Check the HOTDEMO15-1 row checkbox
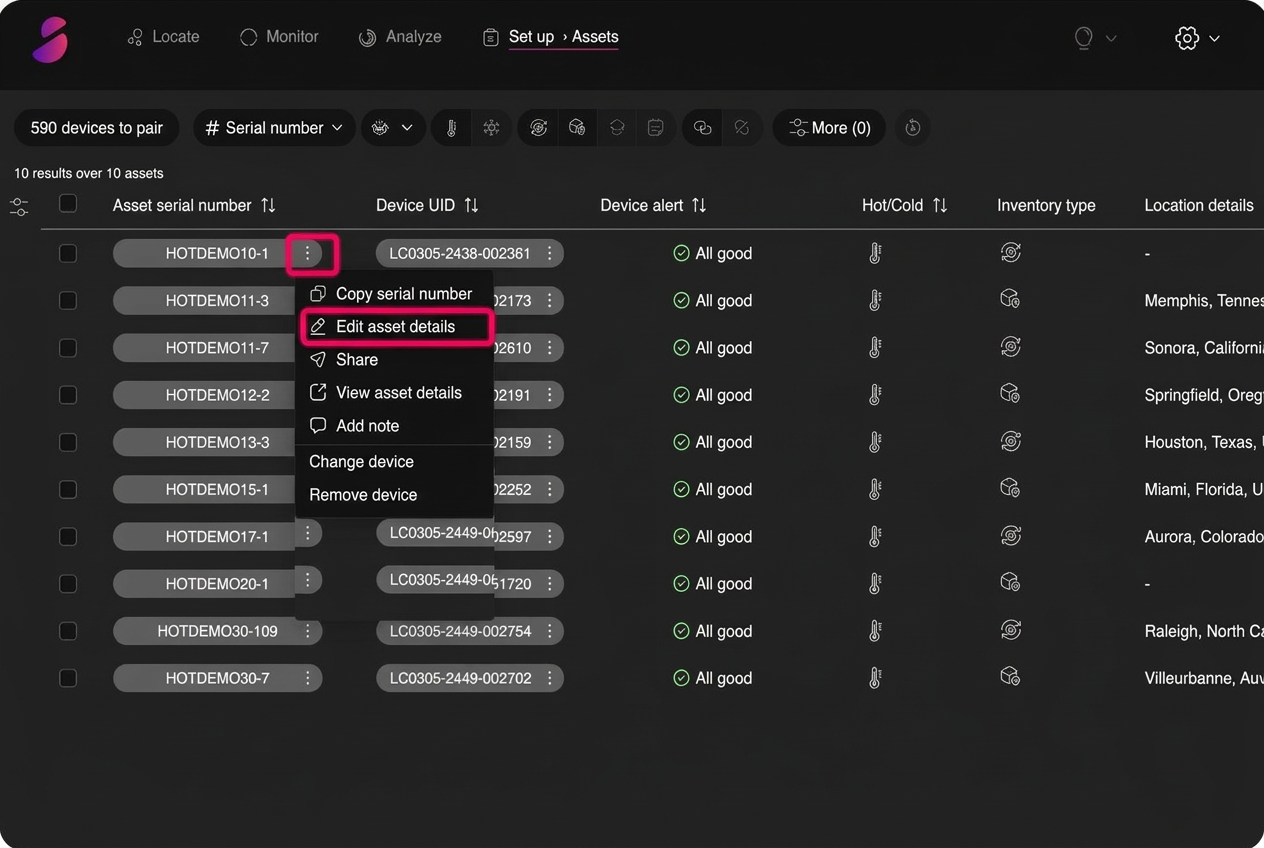The width and height of the screenshot is (1264, 848). [x=68, y=489]
